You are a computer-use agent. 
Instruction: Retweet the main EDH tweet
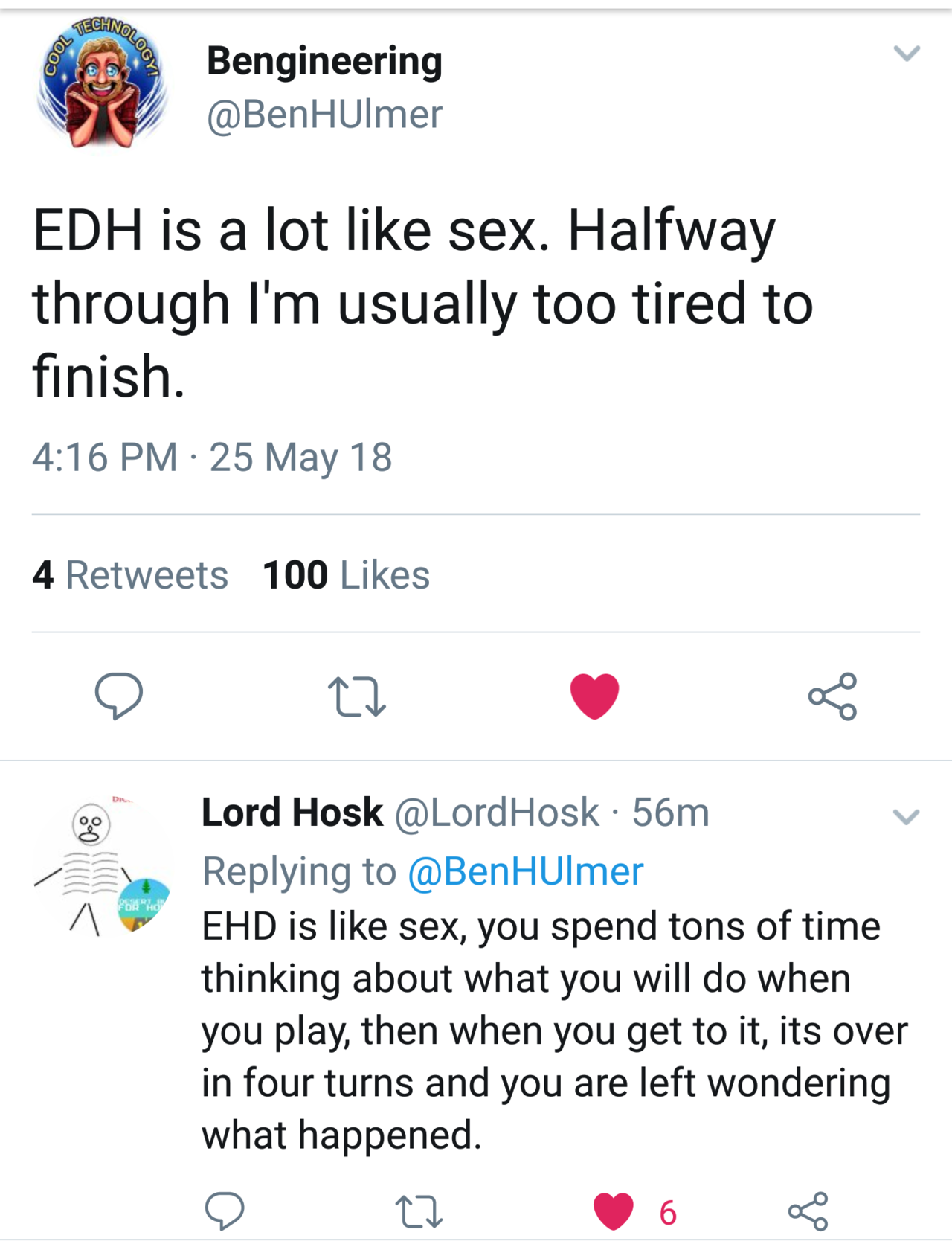coord(357,696)
